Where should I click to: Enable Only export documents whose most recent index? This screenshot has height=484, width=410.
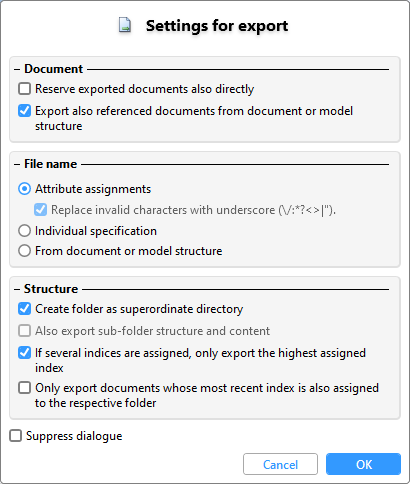(x=24, y=388)
